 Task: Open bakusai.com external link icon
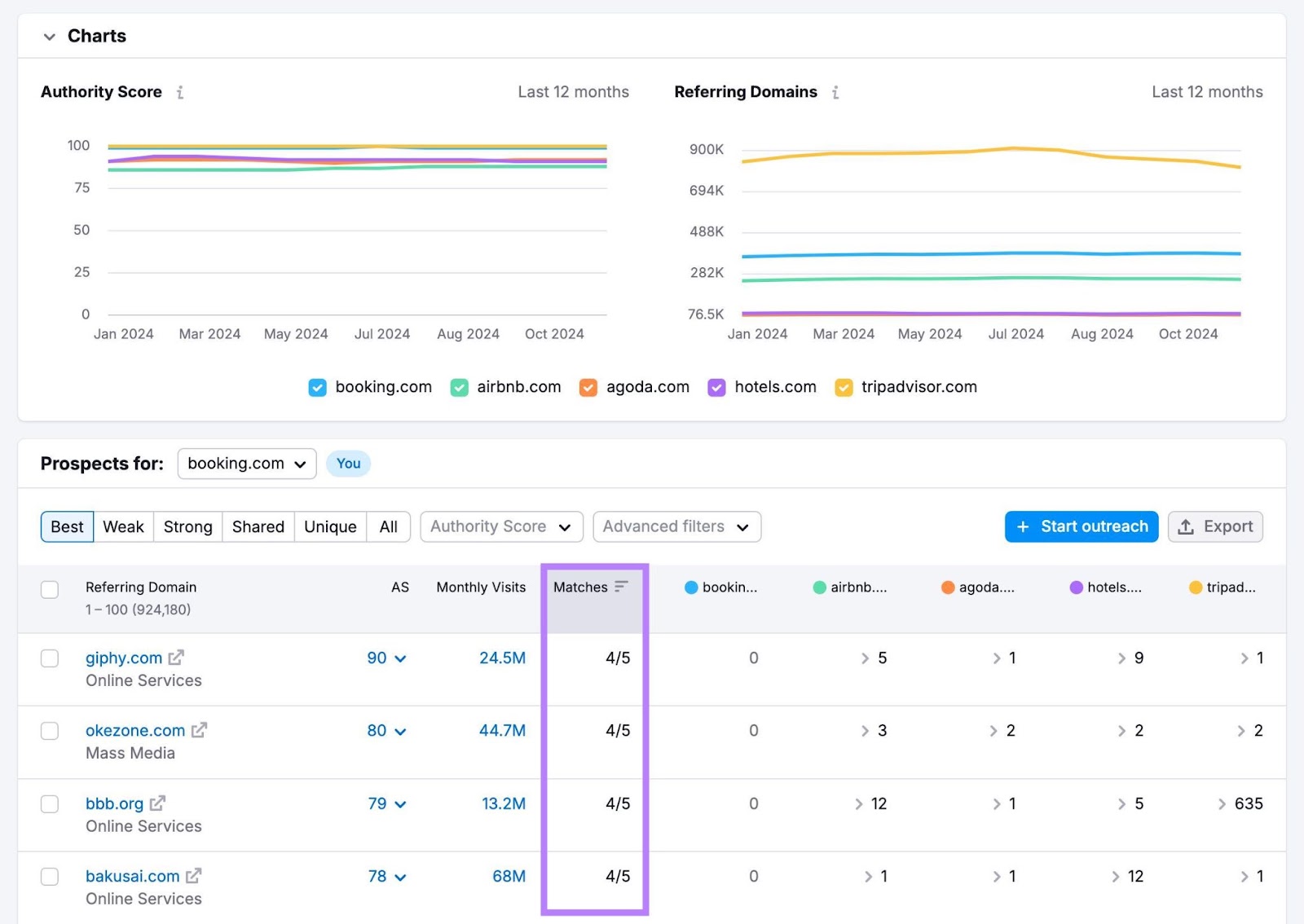[193, 876]
